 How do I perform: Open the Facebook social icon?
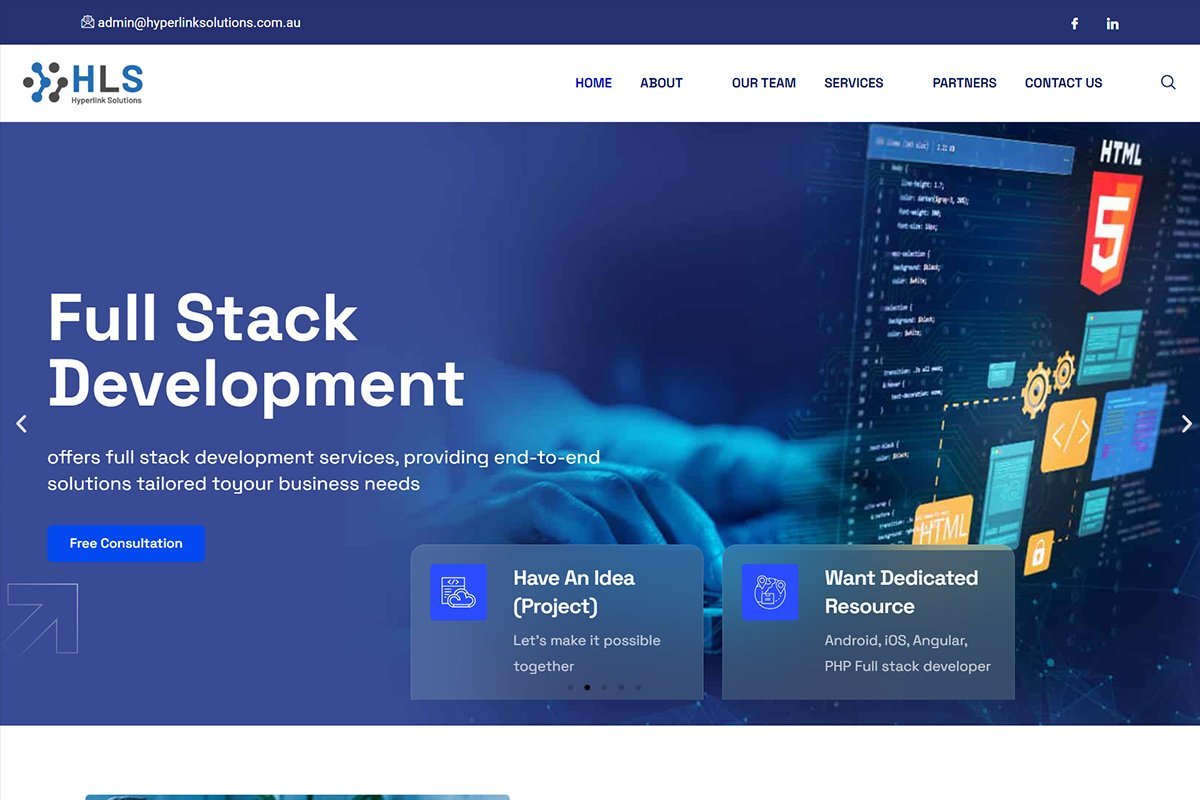1075,23
